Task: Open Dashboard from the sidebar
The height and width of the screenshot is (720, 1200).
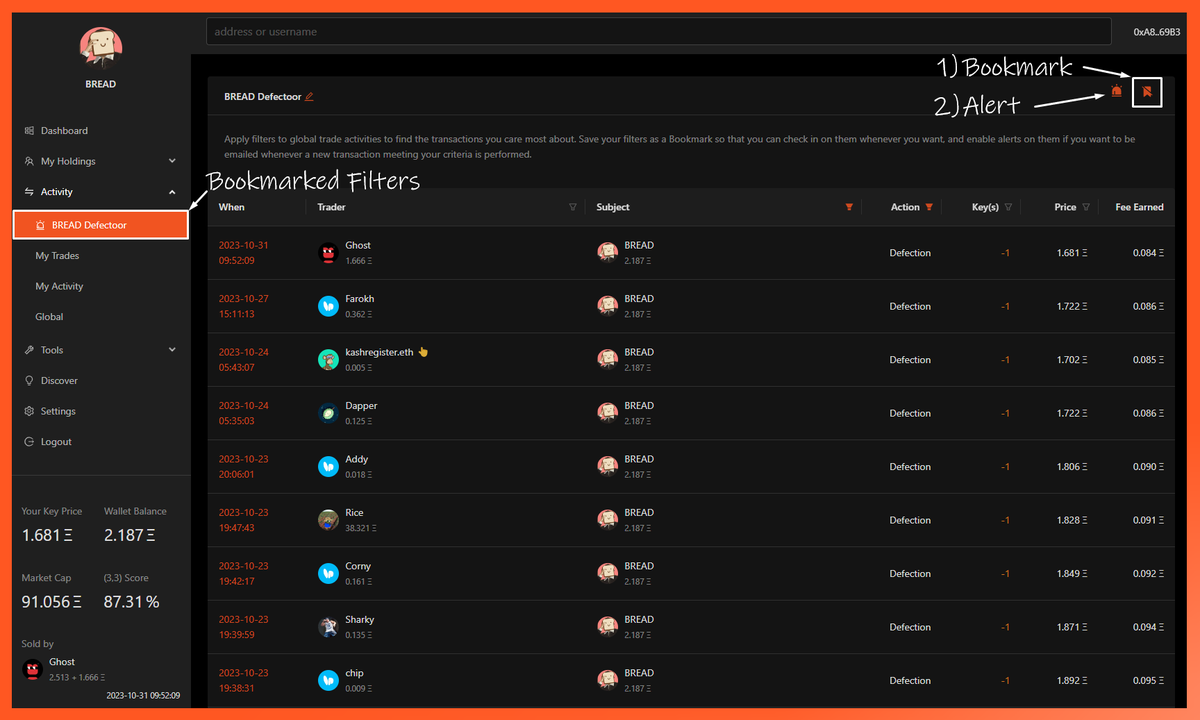Action: 64,131
